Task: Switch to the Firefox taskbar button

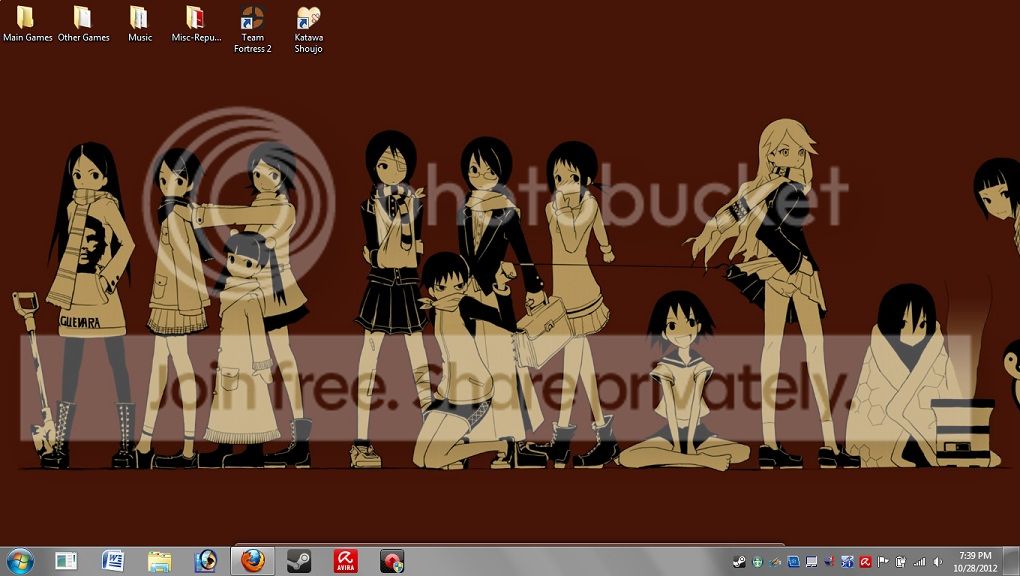Action: 252,561
